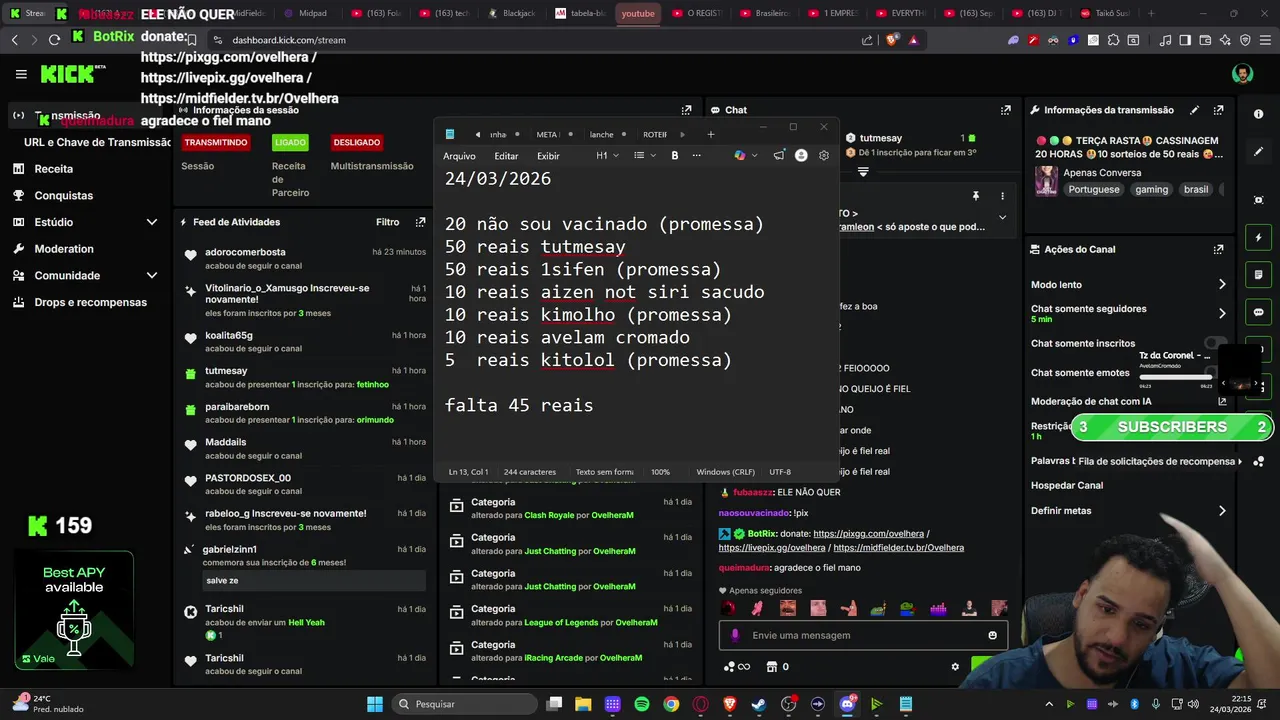Select the brasil stream tag
This screenshot has width=1280, height=720.
click(x=1196, y=189)
